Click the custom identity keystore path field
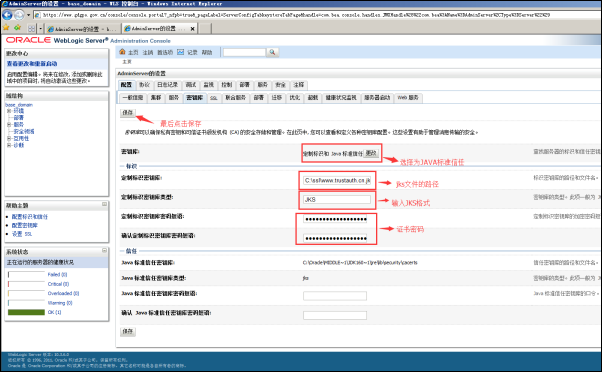Image resolution: width=602 pixels, height=372 pixels. tap(337, 180)
